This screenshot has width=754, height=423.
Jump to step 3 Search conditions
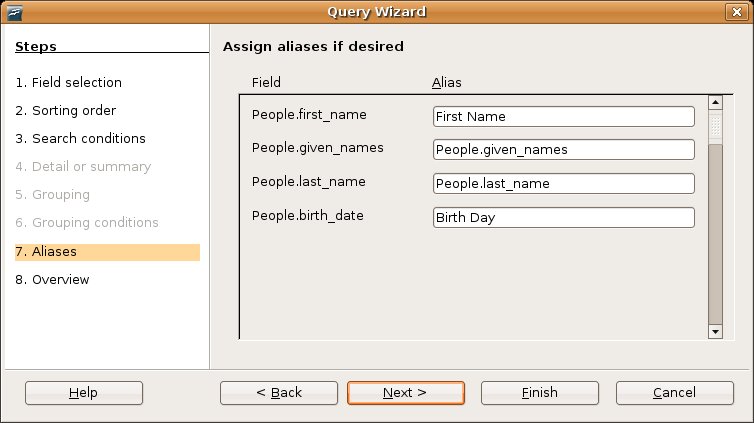coord(80,138)
